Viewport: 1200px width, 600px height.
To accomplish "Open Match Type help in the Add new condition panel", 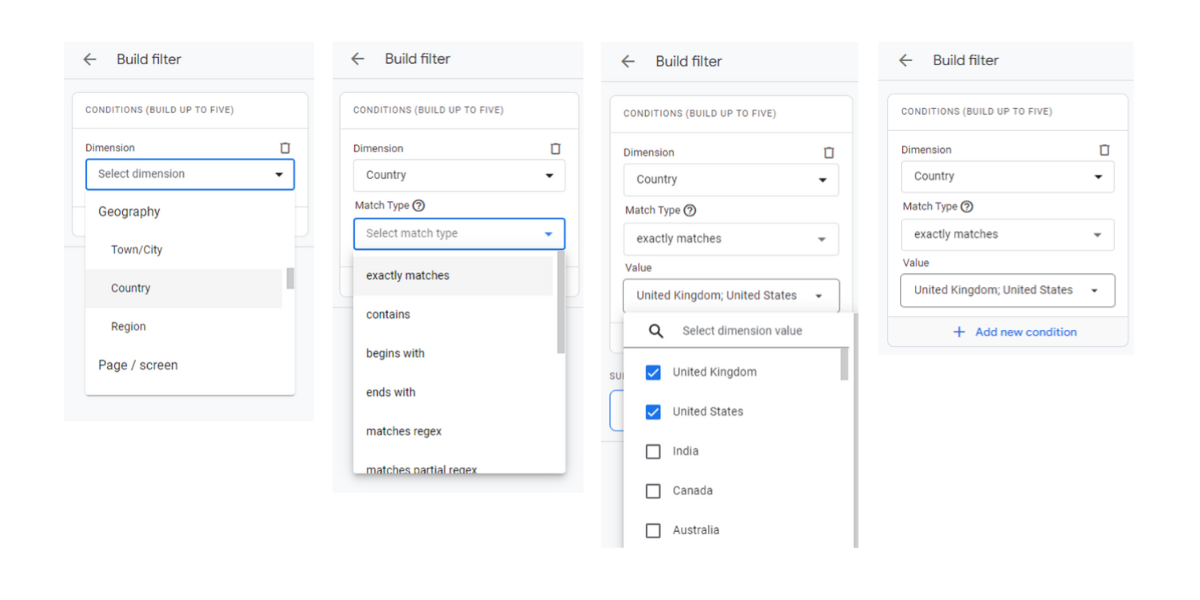I will [x=967, y=206].
